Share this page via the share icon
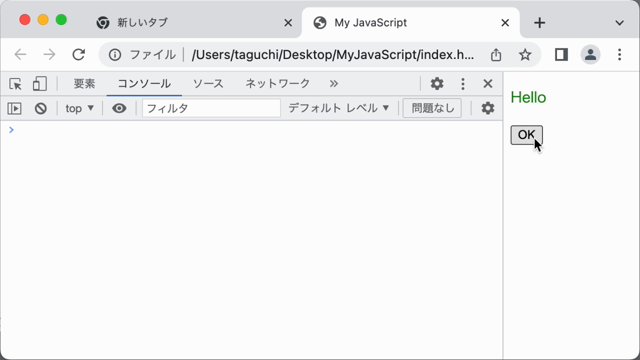 coord(496,54)
